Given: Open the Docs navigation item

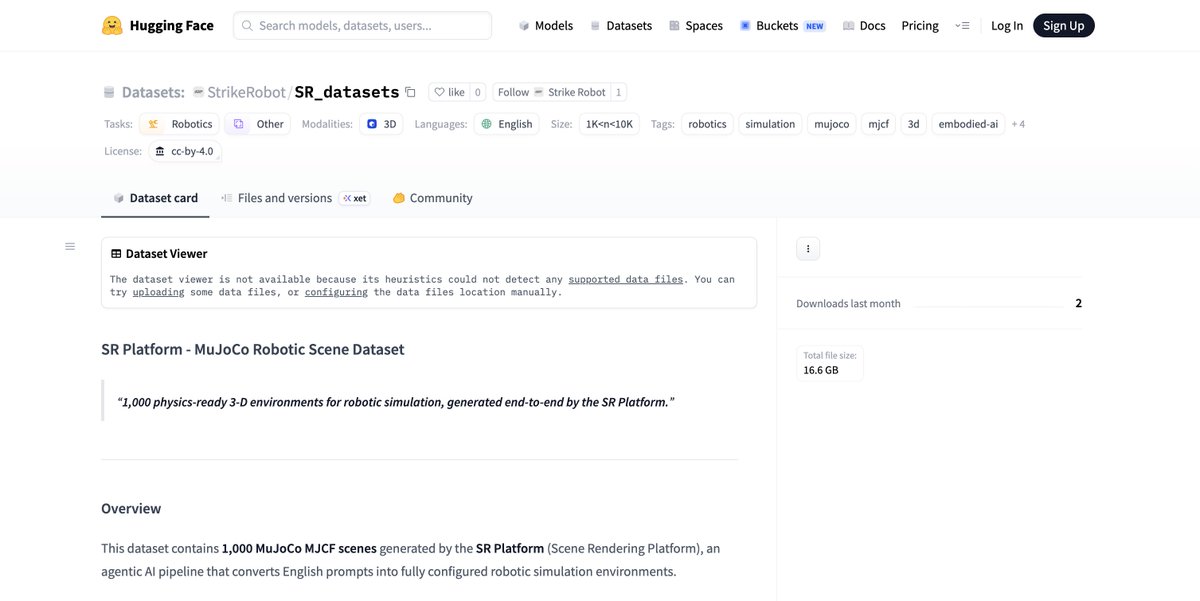Looking at the screenshot, I should [x=864, y=26].
